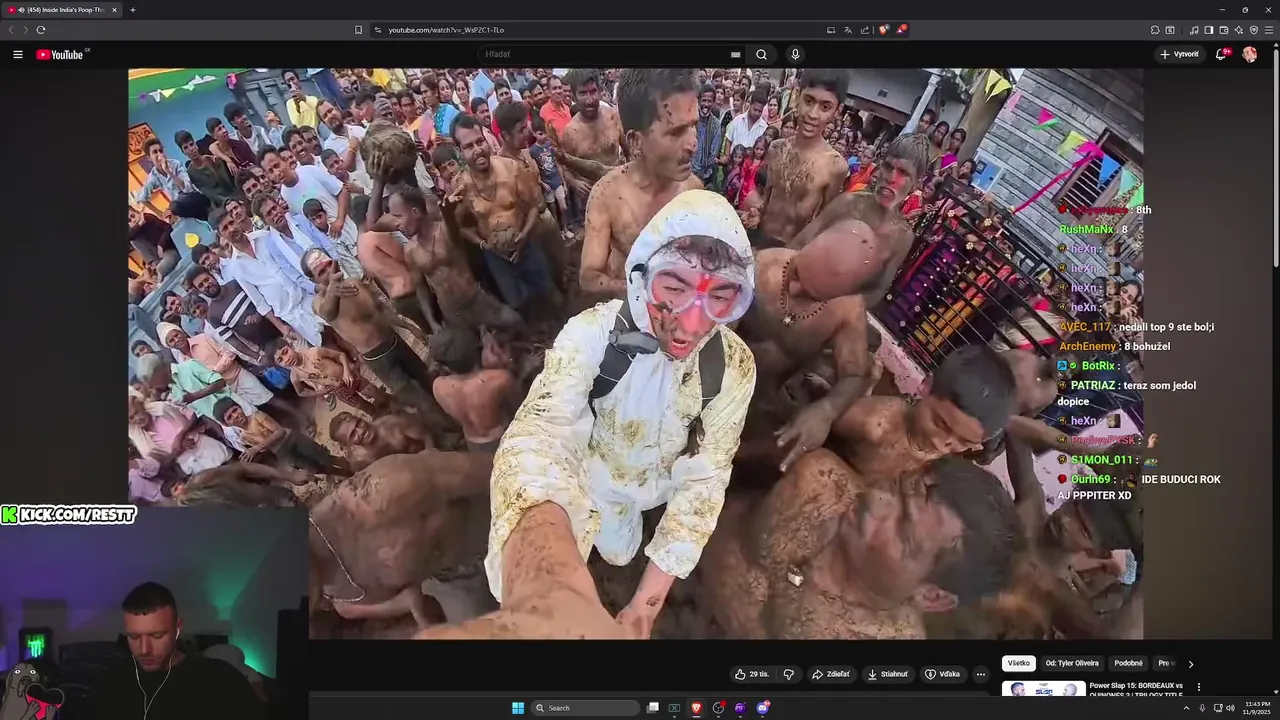Open the on-screen keyboard icon in search box
The image size is (1280, 720).
736,55
